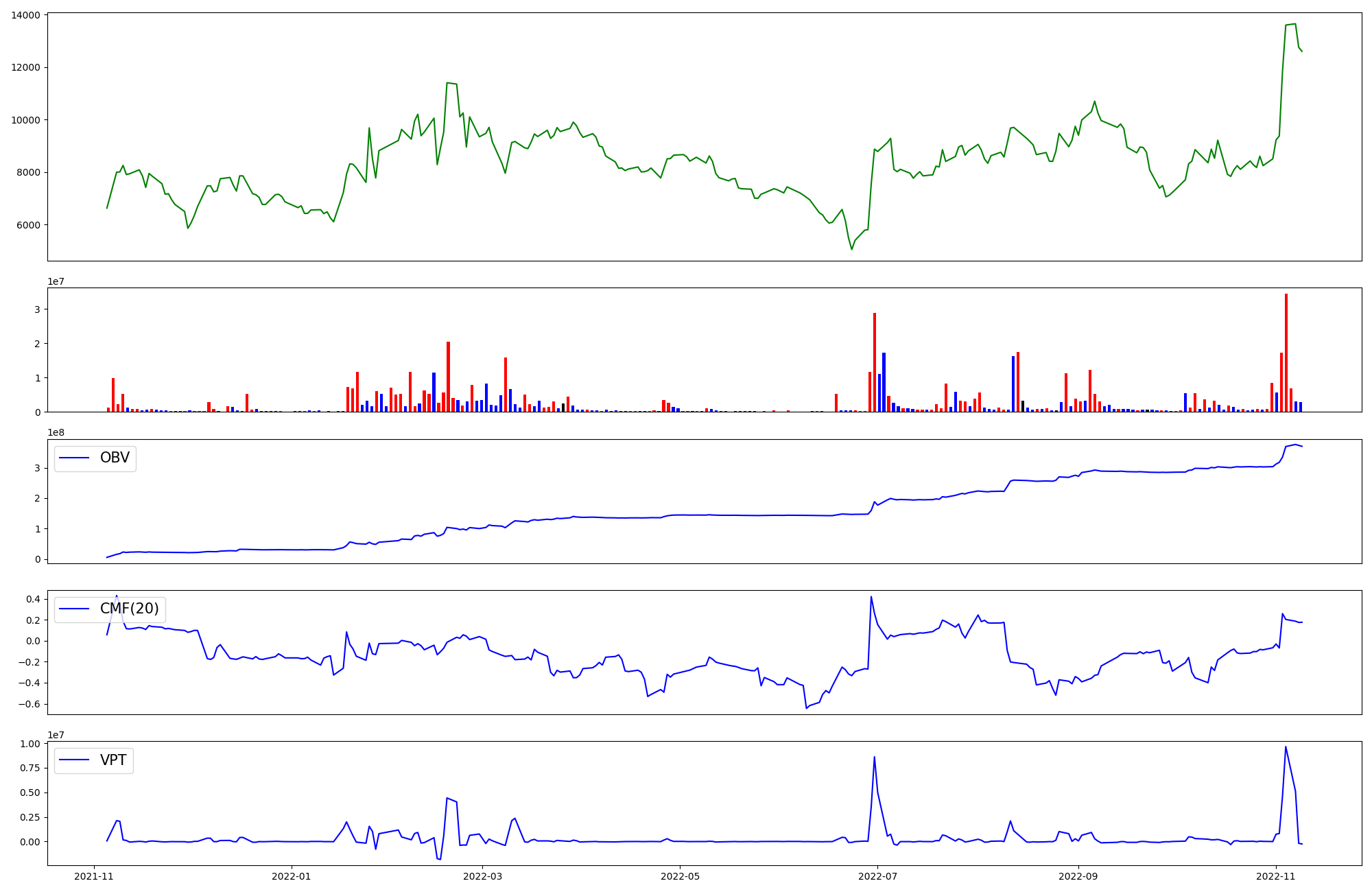Click the 2022-07 x-axis date label
Image resolution: width=1372 pixels, height=892 pixels.
(877, 876)
